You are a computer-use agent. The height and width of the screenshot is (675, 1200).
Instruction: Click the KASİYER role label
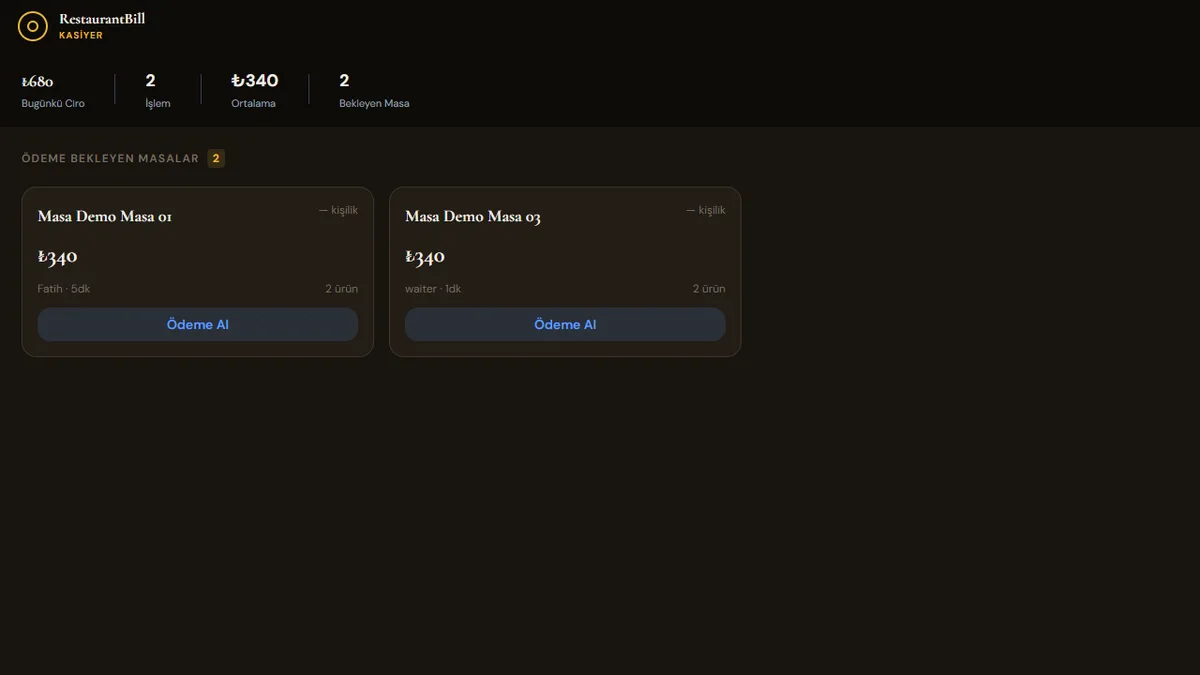coord(81,36)
